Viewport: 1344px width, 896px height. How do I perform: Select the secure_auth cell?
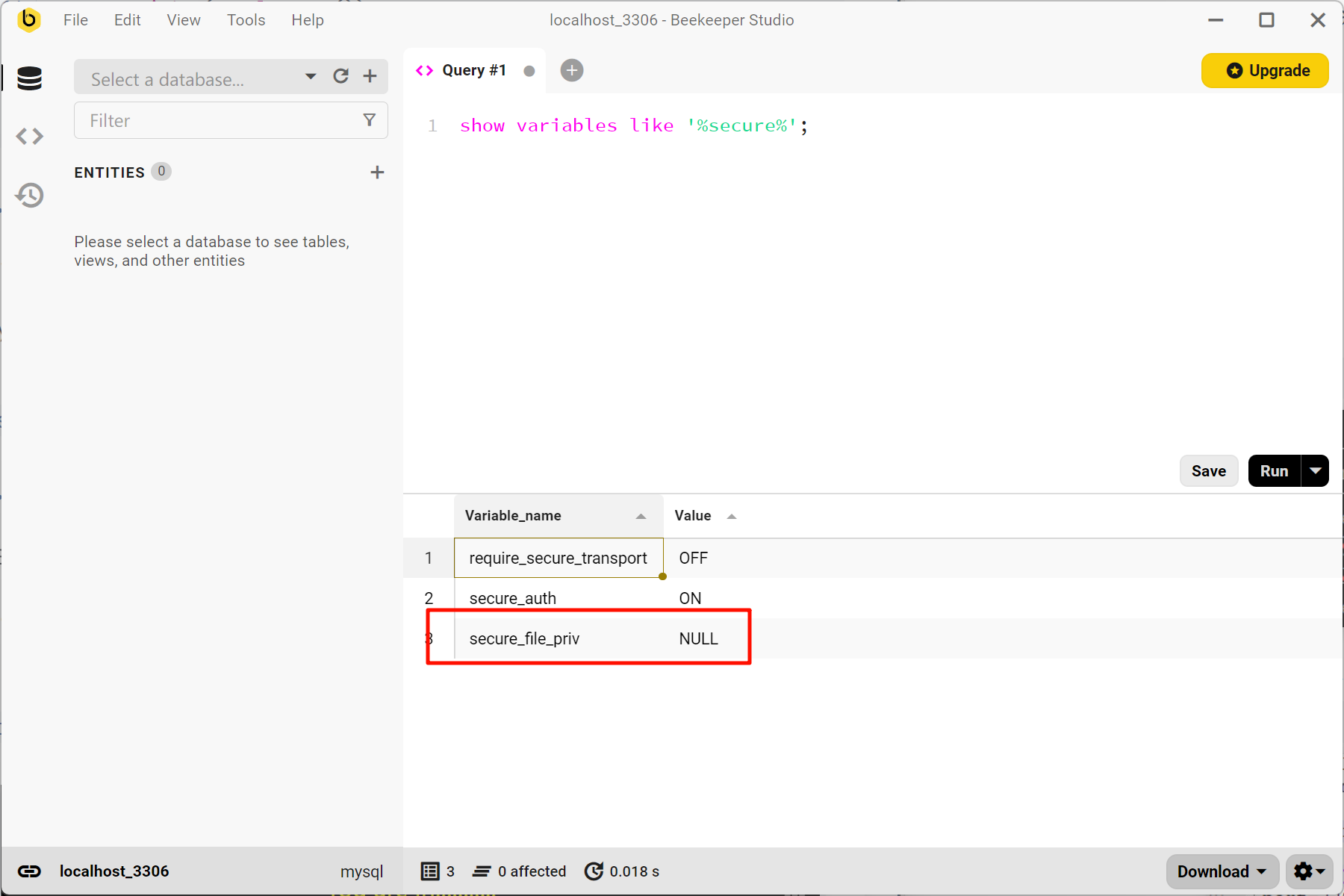click(559, 598)
